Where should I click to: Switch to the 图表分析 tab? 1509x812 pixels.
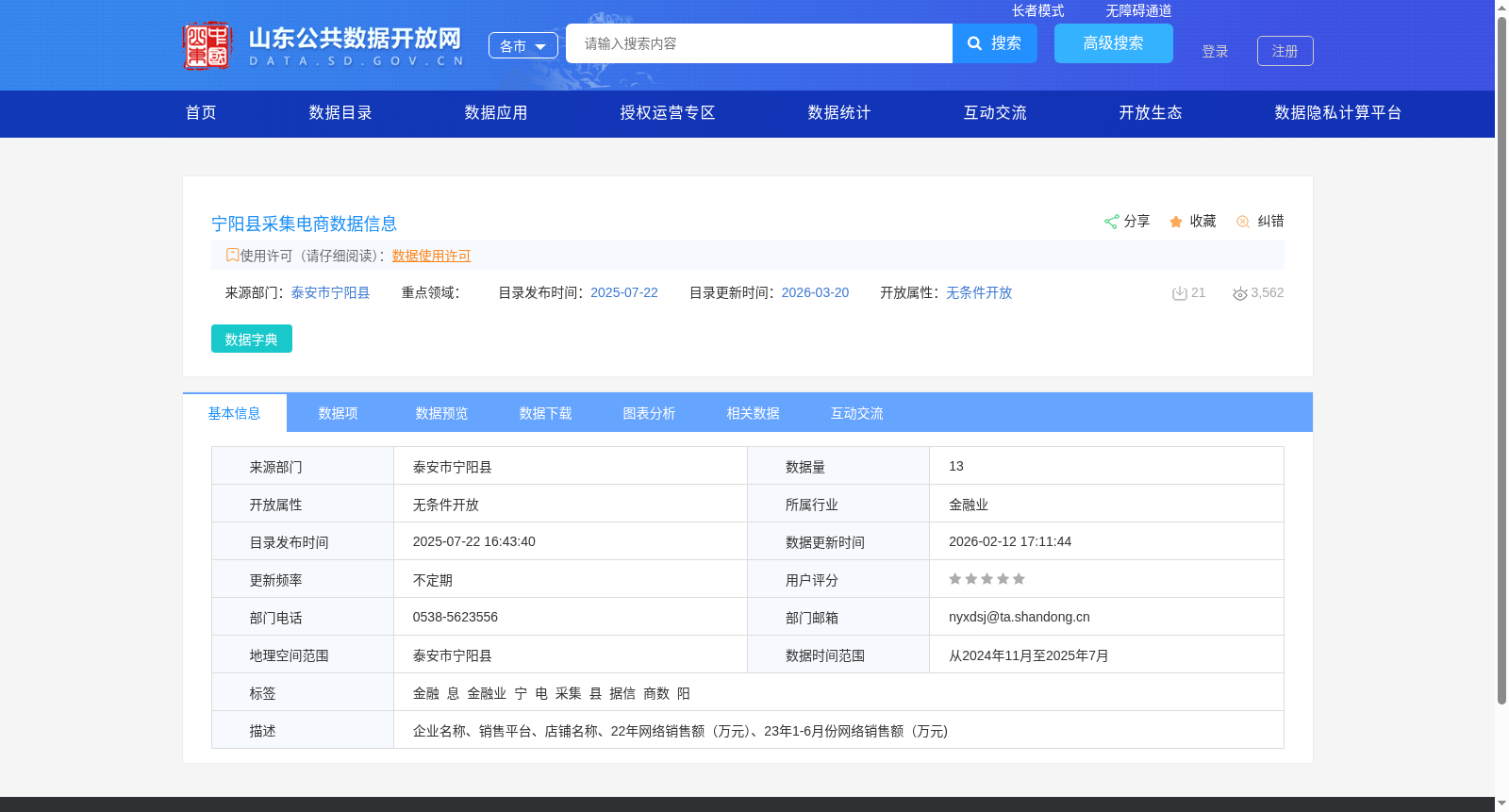(x=650, y=413)
